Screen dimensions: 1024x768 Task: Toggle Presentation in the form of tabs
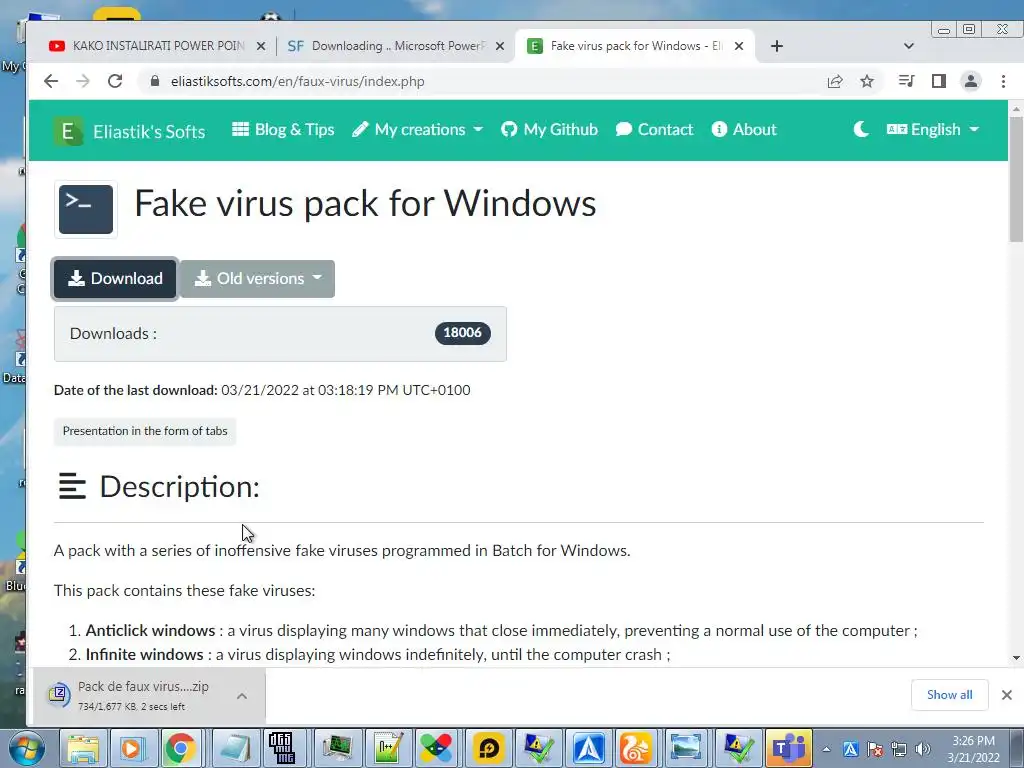[145, 431]
